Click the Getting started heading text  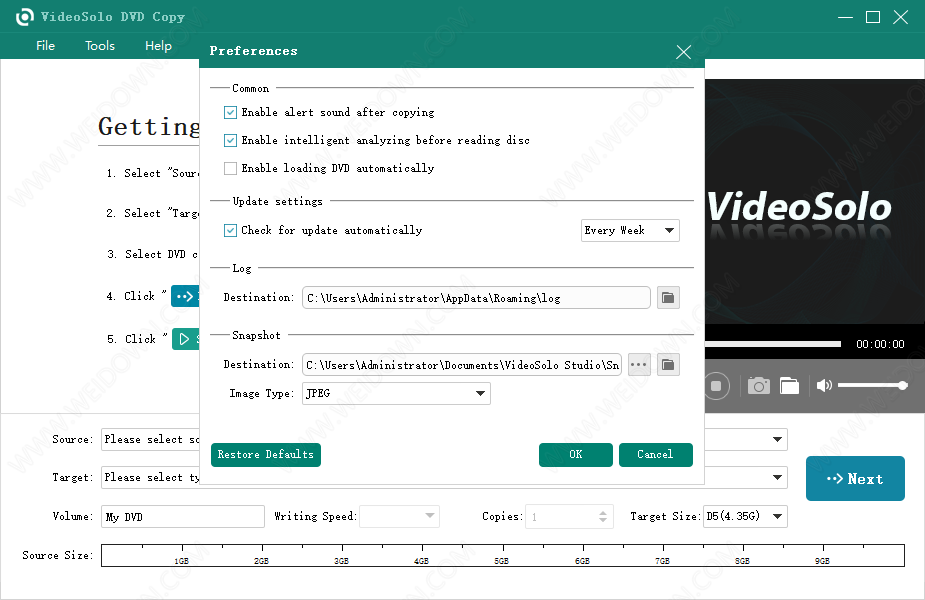[x=149, y=127]
